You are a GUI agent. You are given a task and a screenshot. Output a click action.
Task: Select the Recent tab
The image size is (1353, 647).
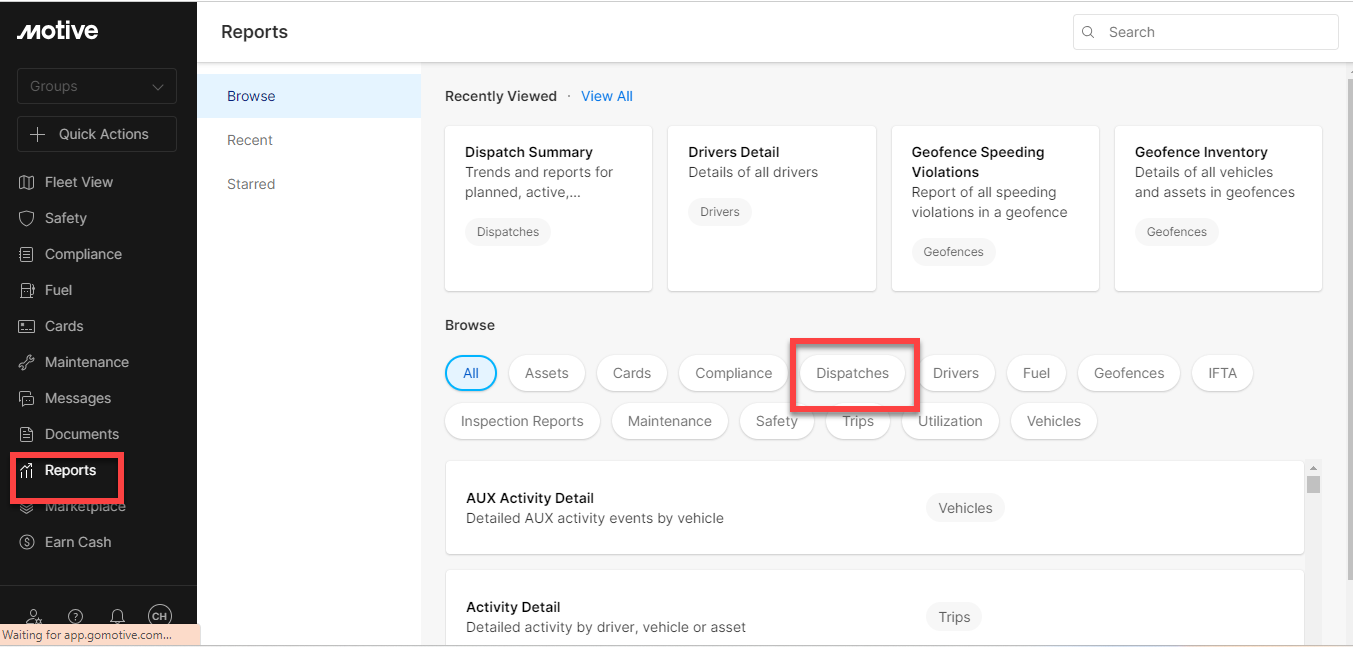[309, 140]
